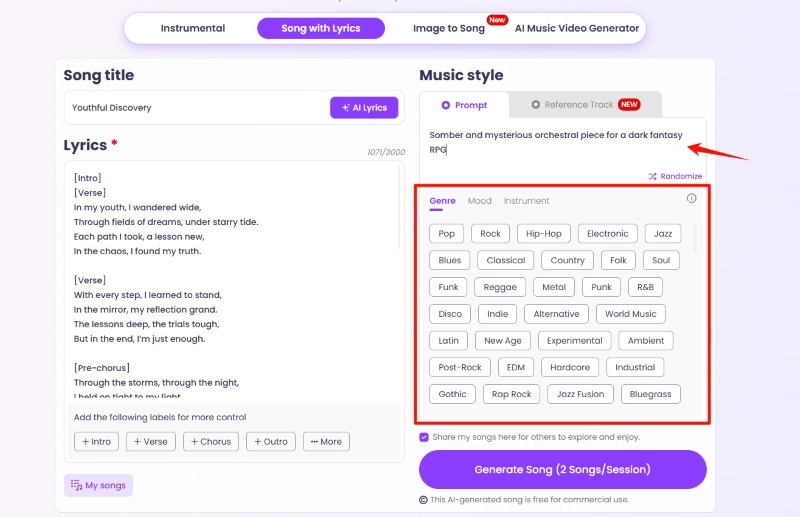This screenshot has width=800, height=517.
Task: Choose Gothic genre tag
Action: point(452,394)
